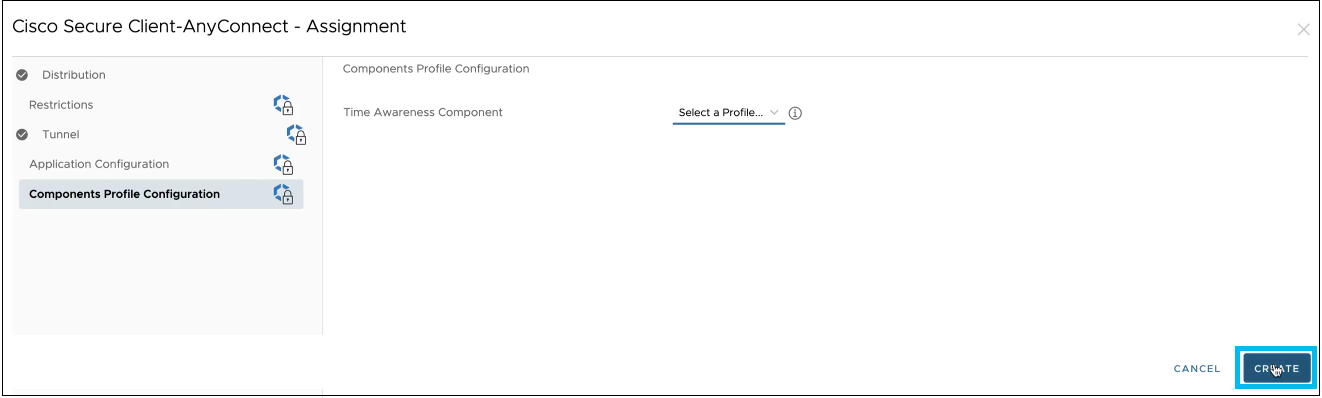The image size is (1322, 398).
Task: Click the Create button
Action: click(x=1277, y=368)
